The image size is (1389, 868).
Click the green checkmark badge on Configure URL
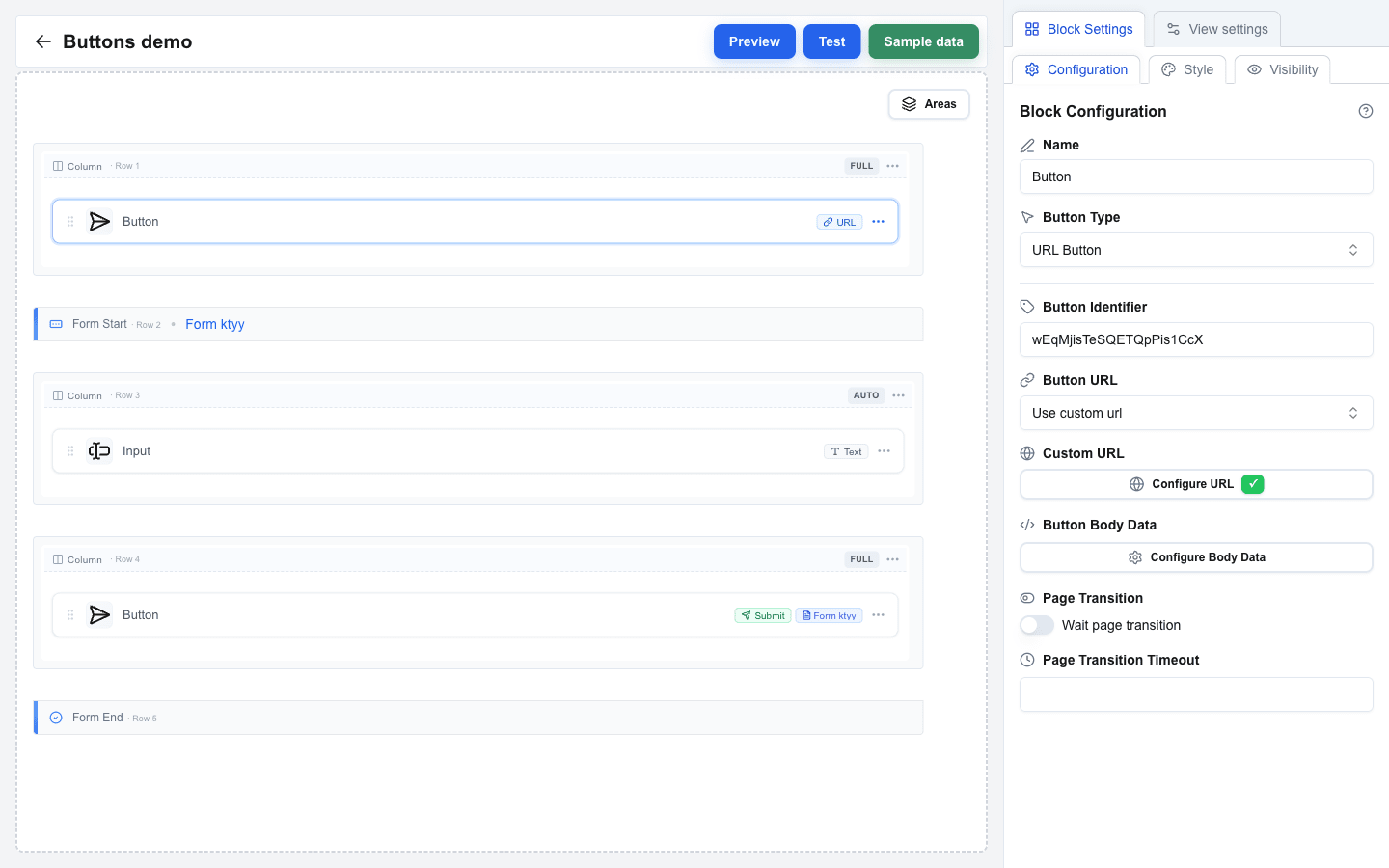click(x=1252, y=484)
